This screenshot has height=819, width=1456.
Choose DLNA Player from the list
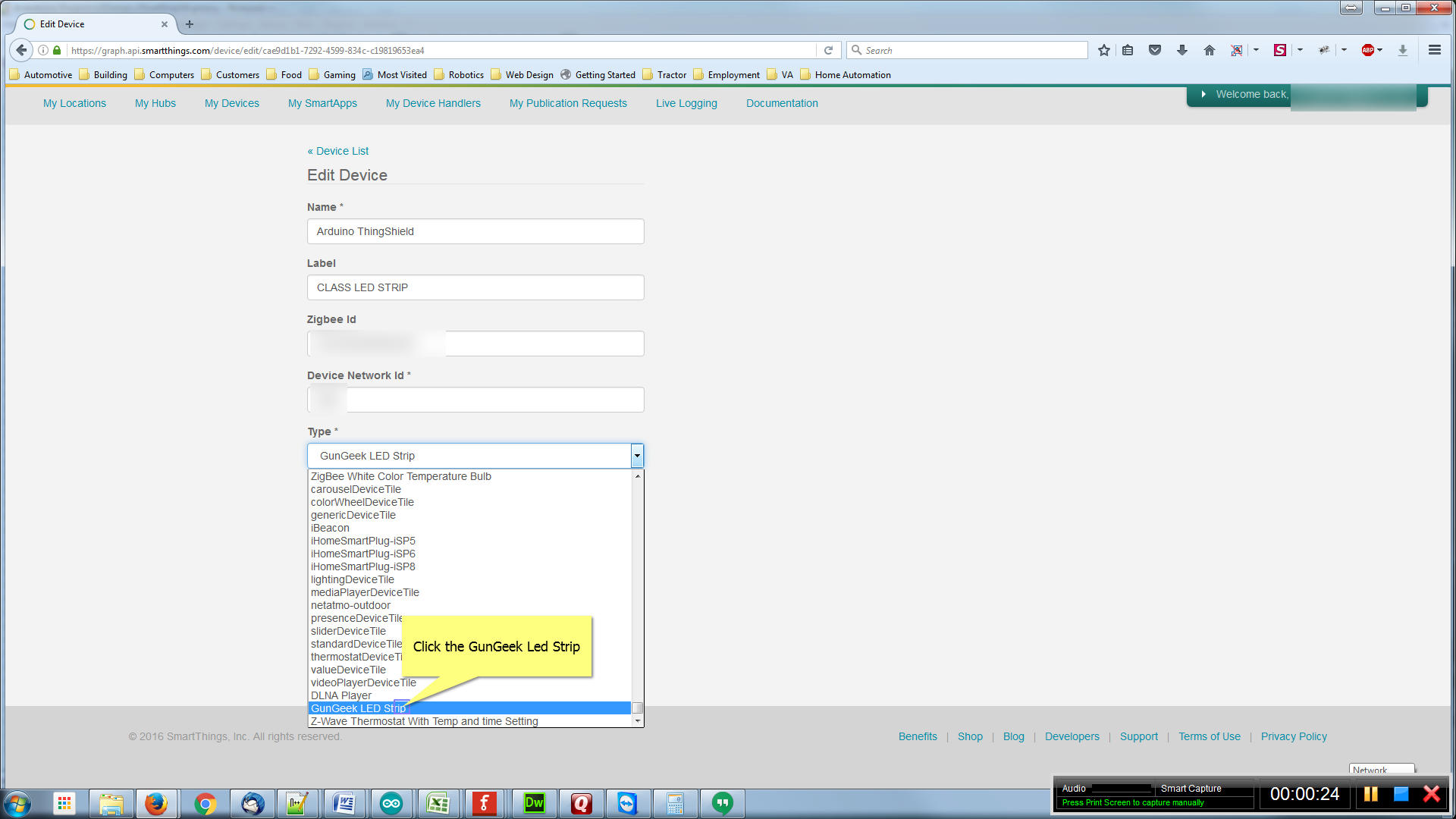pyautogui.click(x=341, y=695)
